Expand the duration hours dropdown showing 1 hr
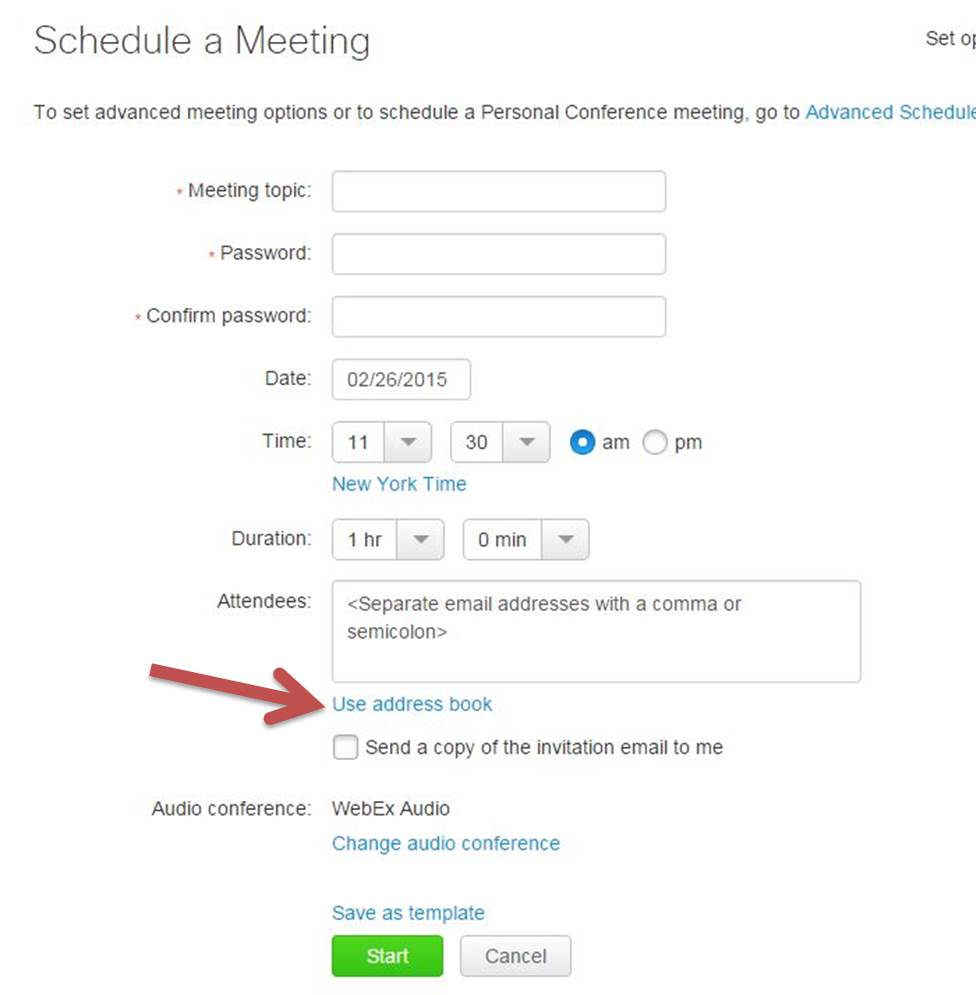The height and width of the screenshot is (995, 976). pyautogui.click(x=388, y=539)
